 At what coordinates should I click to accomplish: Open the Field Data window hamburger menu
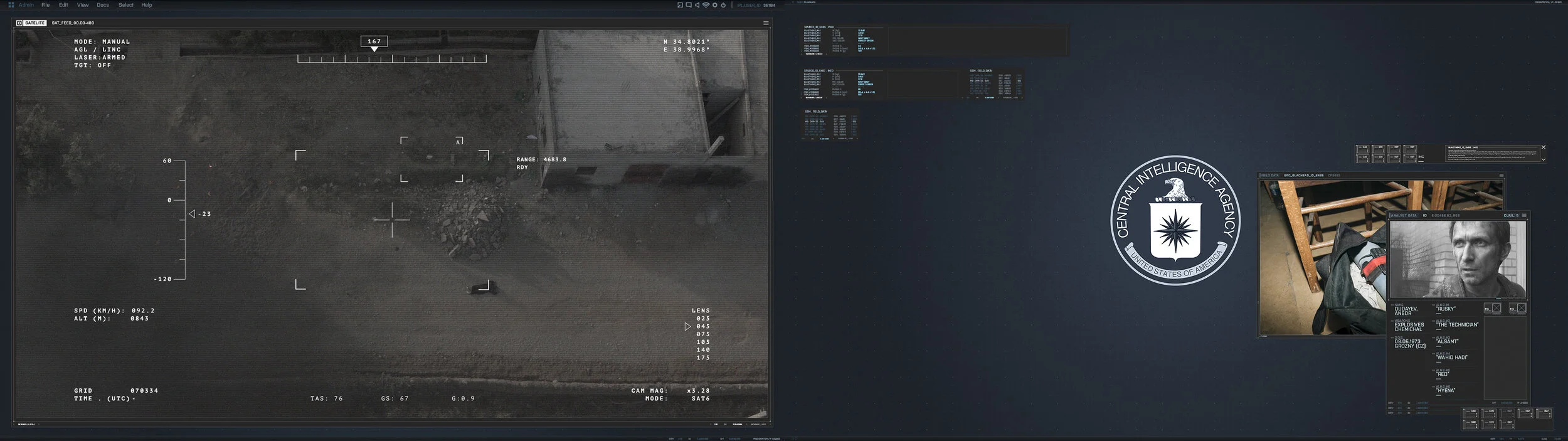[x=1501, y=176]
